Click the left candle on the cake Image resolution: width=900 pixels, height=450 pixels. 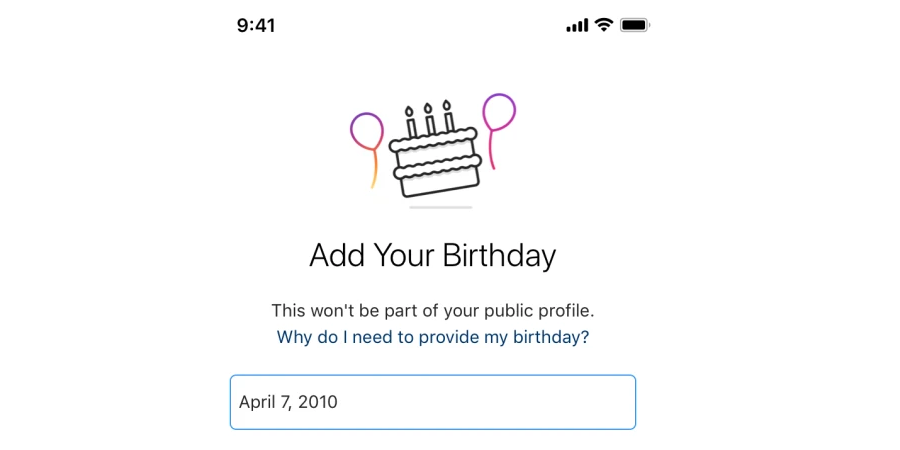(x=410, y=122)
